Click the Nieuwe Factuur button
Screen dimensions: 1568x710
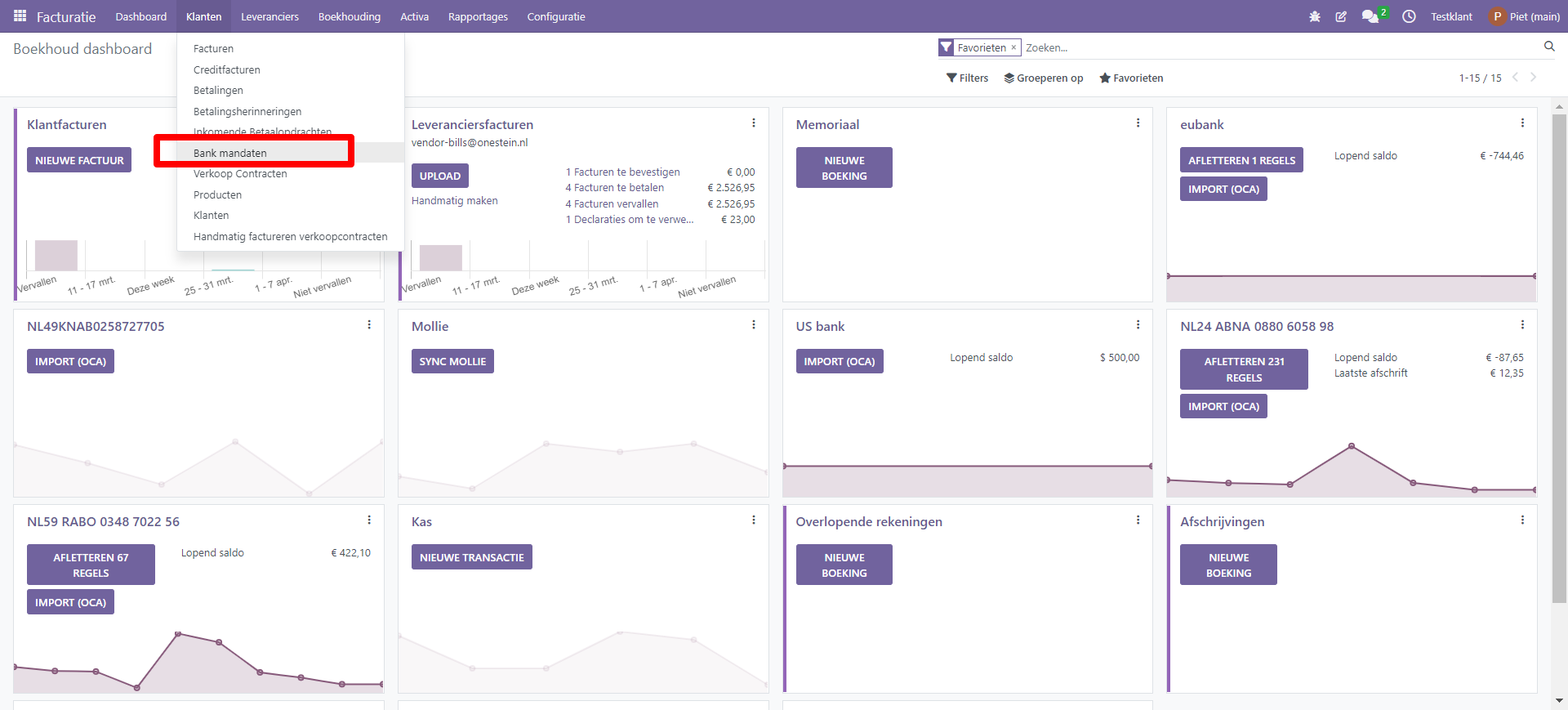79,160
